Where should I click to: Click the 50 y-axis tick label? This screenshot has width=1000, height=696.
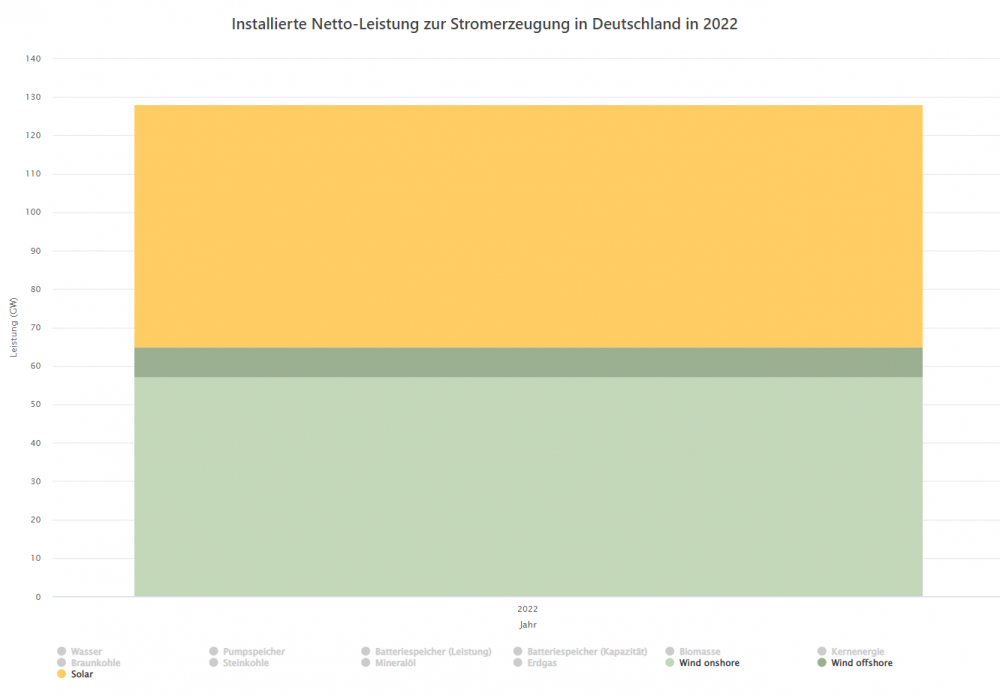tap(36, 404)
